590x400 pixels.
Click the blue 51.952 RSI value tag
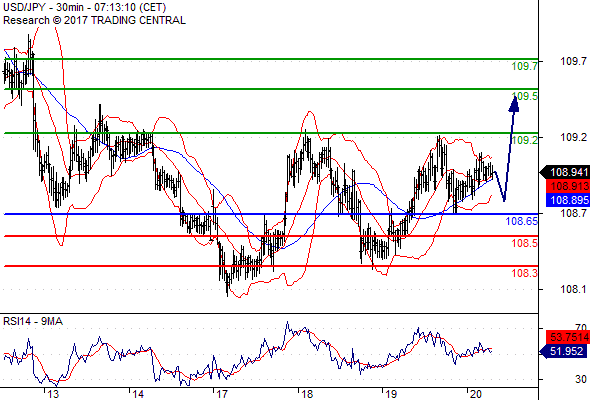click(563, 351)
